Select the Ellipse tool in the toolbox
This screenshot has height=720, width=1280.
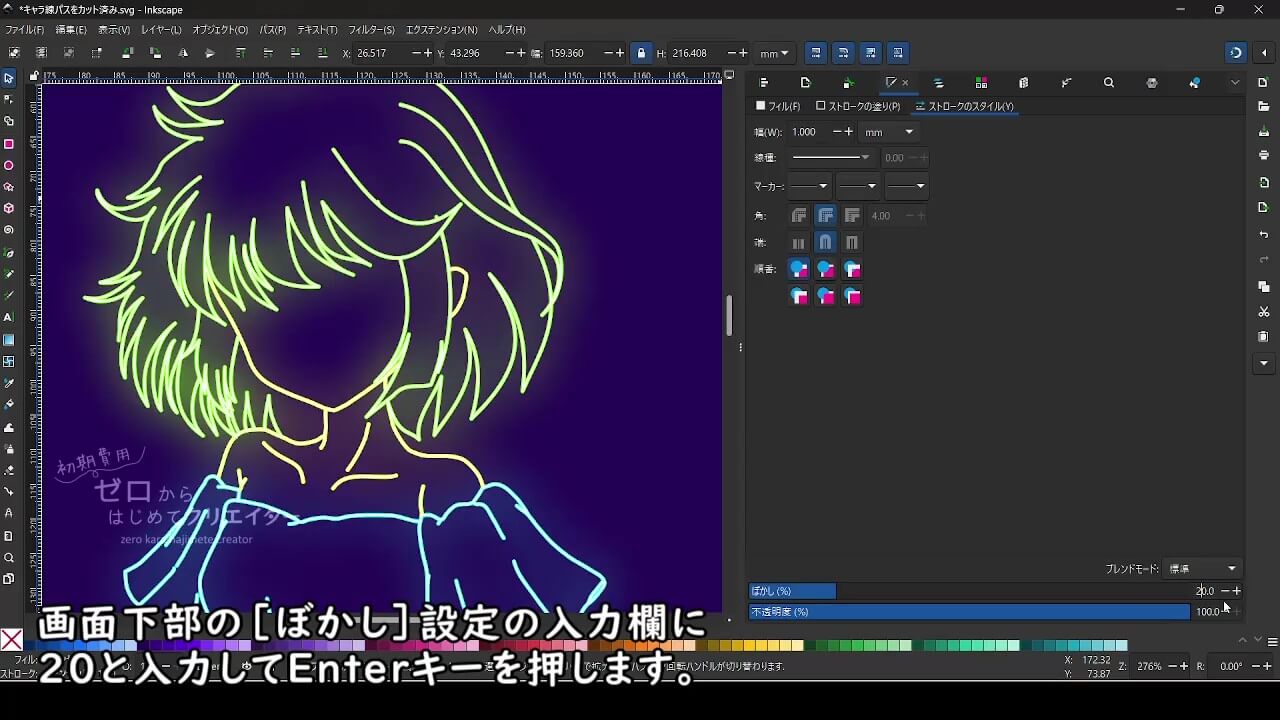click(9, 166)
